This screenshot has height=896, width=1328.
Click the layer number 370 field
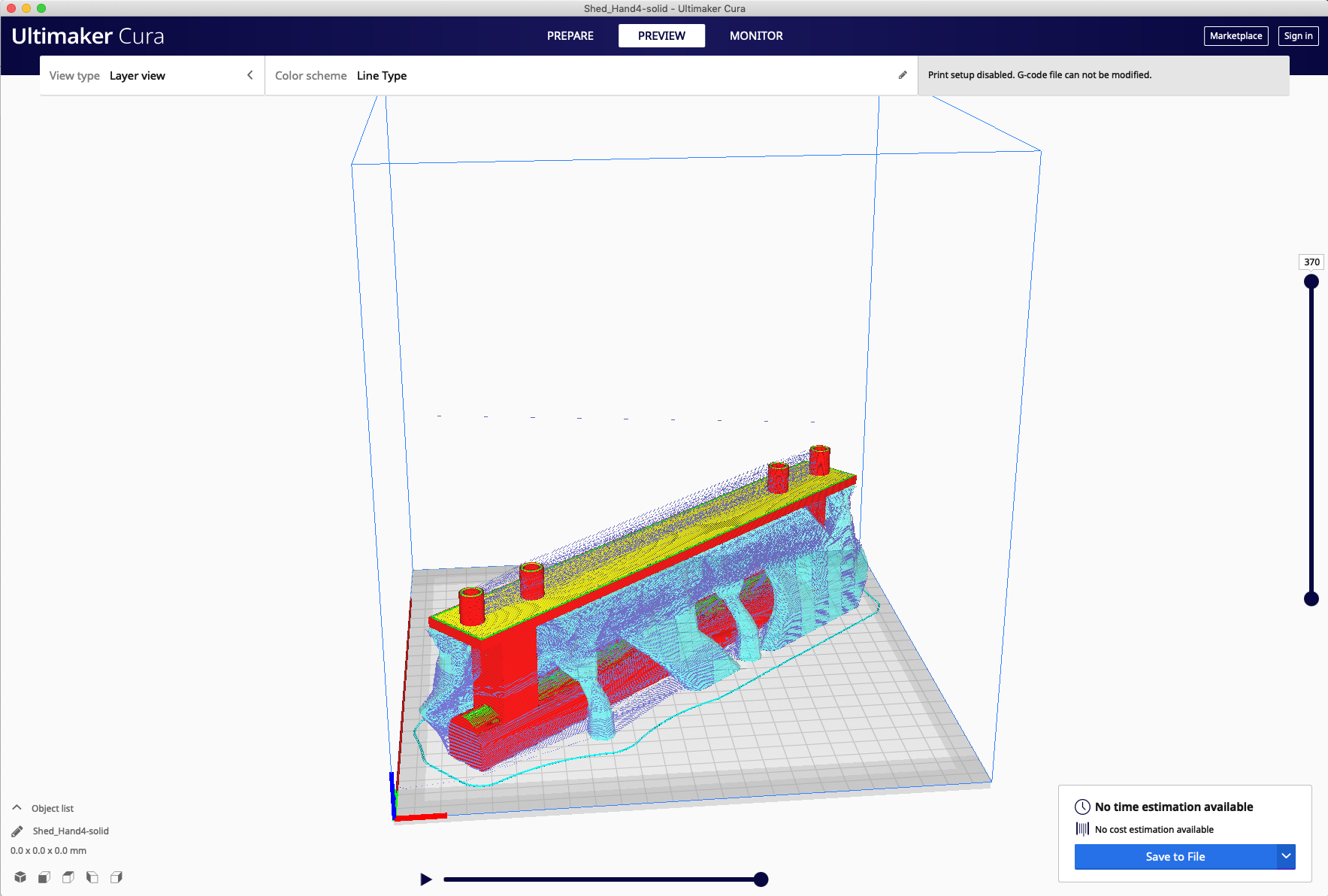(x=1311, y=262)
